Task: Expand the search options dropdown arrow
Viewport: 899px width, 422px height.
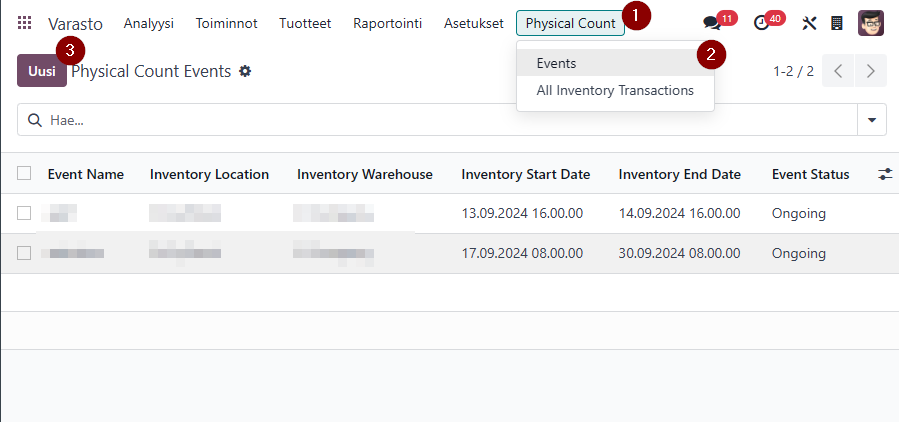Action: point(872,120)
